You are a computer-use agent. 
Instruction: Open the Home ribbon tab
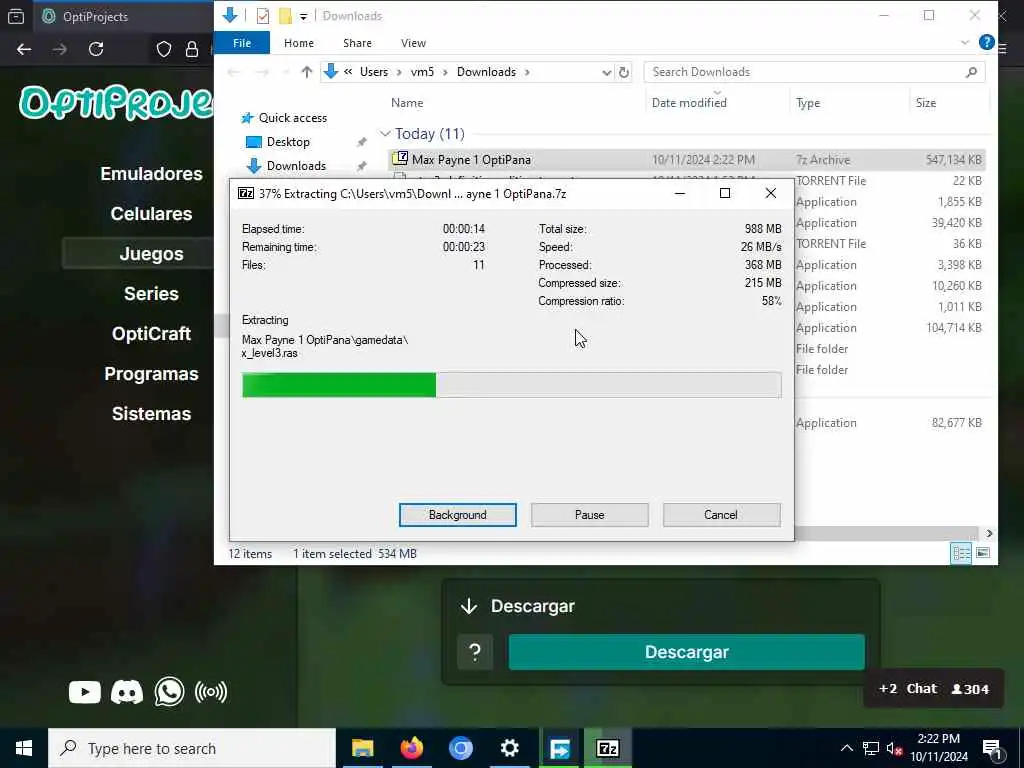coord(298,43)
